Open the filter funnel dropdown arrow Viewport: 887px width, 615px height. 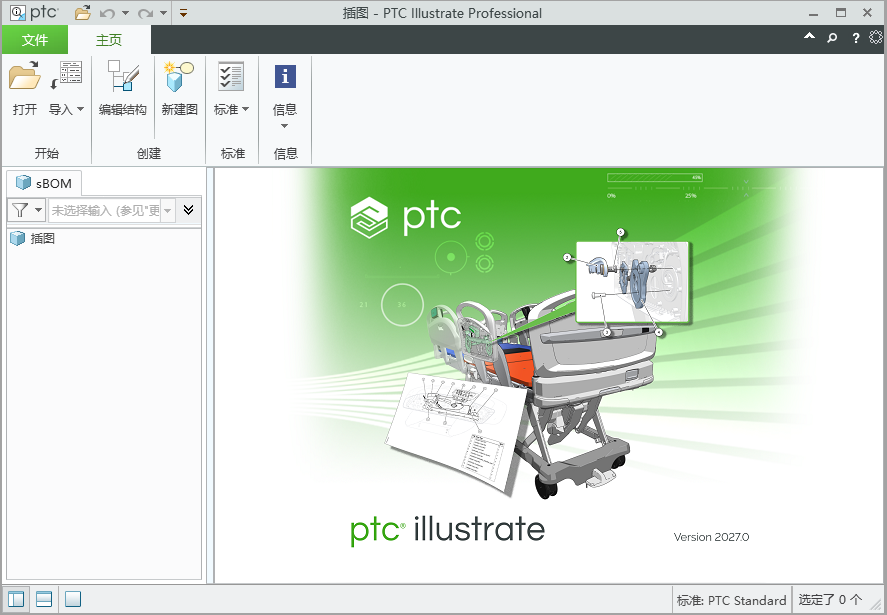pyautogui.click(x=38, y=210)
